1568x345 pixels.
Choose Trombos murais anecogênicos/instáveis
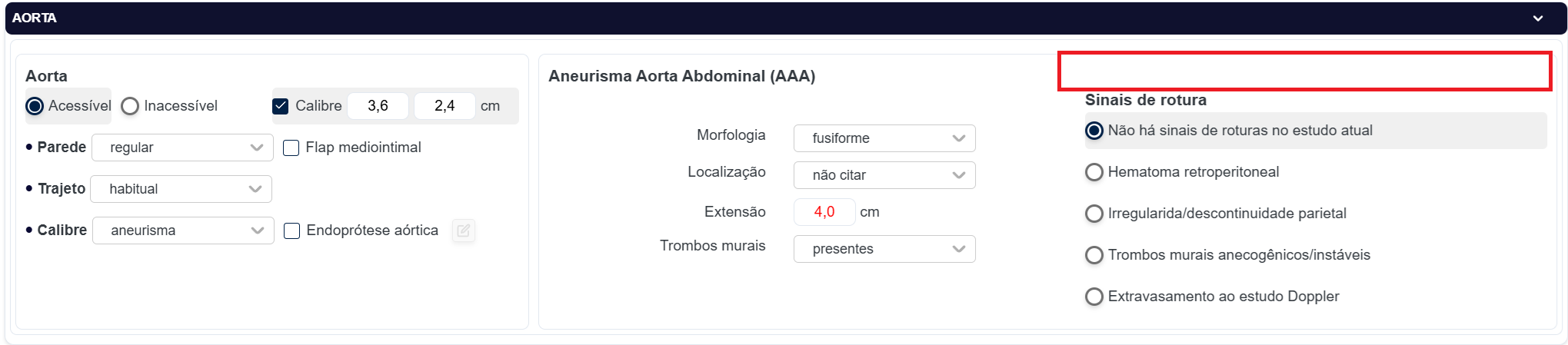coord(1094,255)
